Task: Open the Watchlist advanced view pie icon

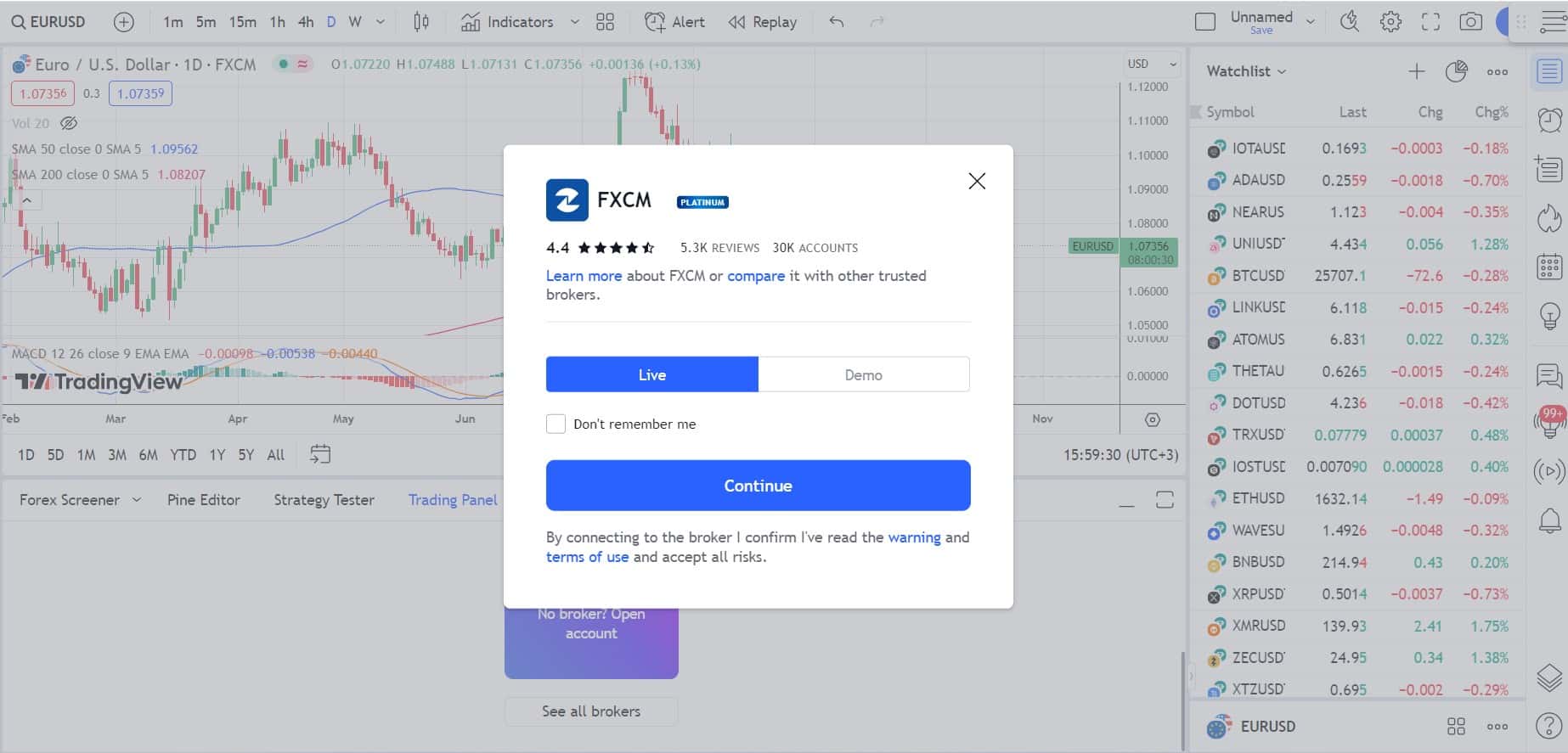Action: point(1456,72)
